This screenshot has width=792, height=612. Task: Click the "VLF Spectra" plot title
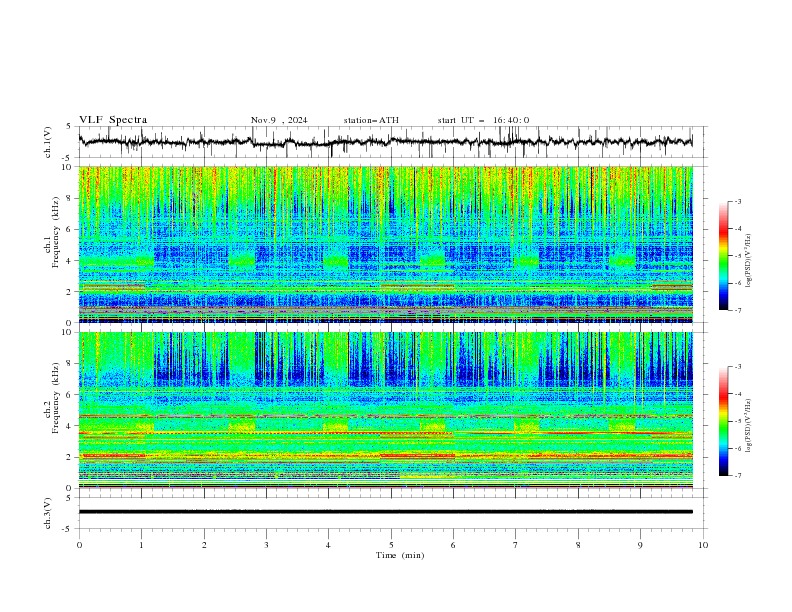click(113, 120)
